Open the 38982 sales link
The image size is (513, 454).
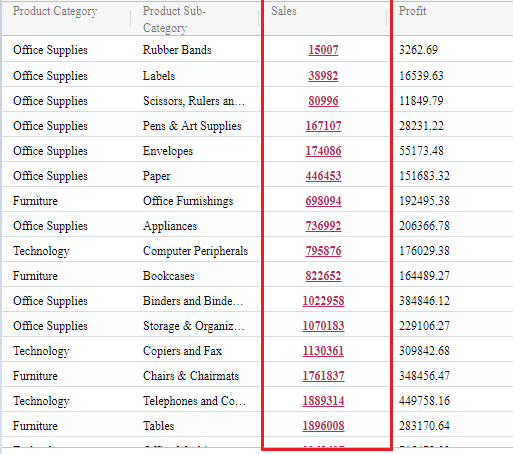tap(323, 76)
